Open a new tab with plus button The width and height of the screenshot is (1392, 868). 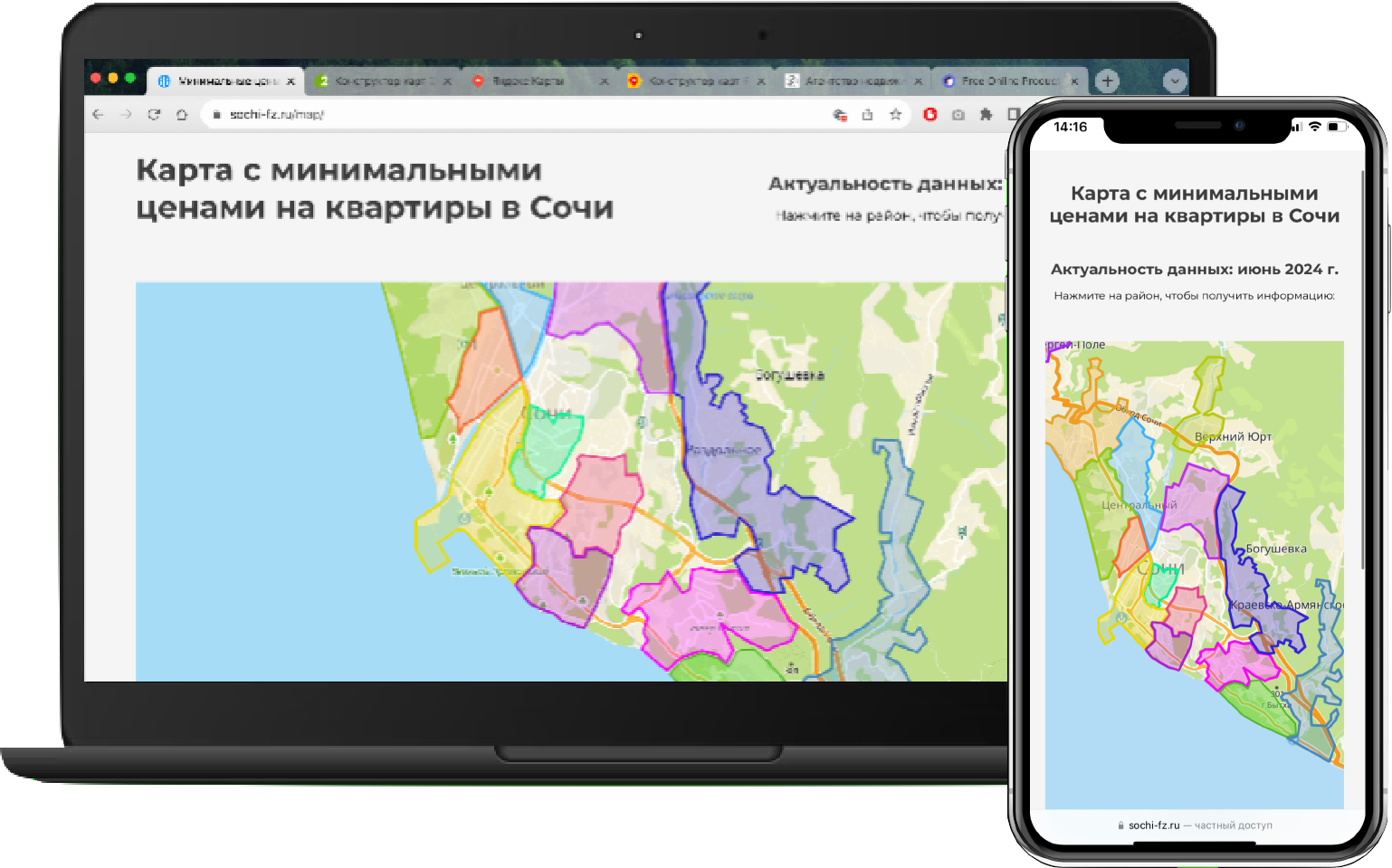click(x=1107, y=81)
